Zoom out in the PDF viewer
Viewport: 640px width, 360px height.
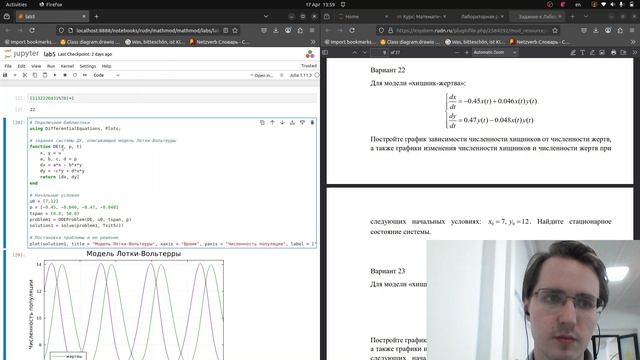point(456,52)
